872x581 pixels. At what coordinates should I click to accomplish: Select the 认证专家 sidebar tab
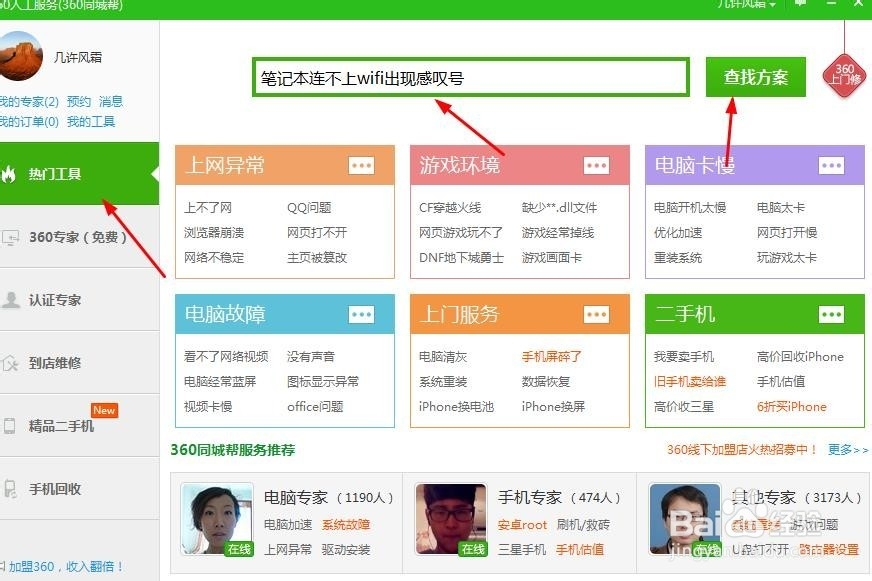click(79, 300)
